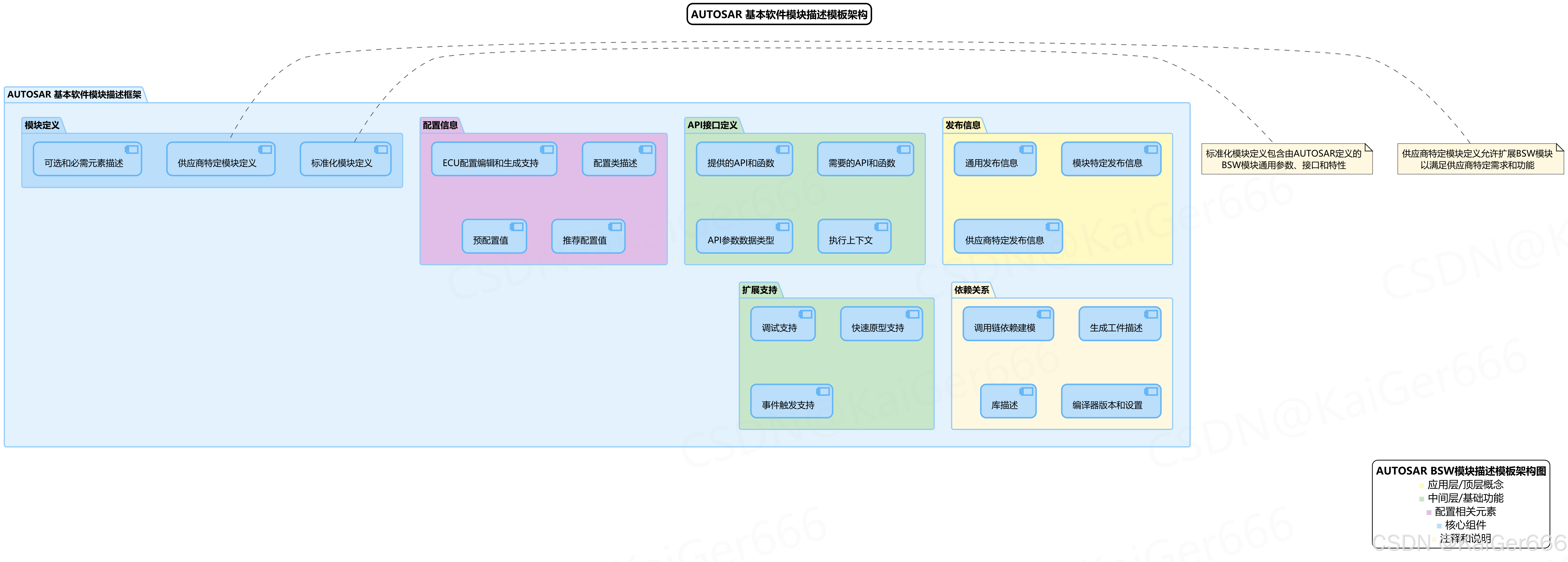Click the 发布信息 package label
This screenshot has width=1568, height=562.
(x=963, y=126)
